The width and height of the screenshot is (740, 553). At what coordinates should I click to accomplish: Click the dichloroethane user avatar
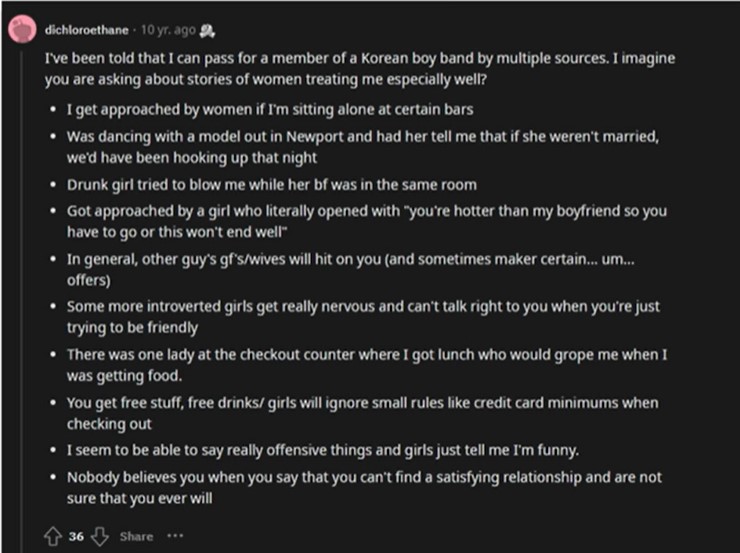pyautogui.click(x=22, y=30)
